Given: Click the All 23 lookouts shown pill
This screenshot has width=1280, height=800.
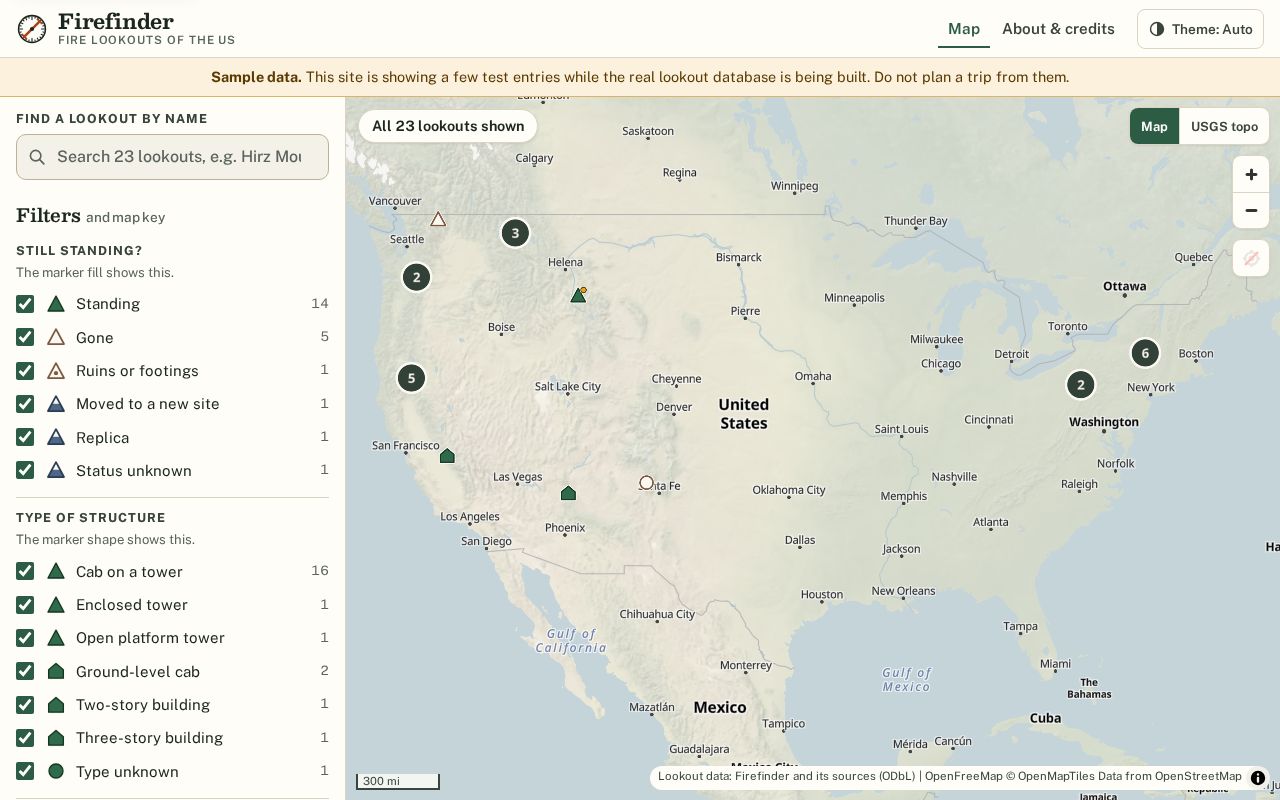Looking at the screenshot, I should pyautogui.click(x=448, y=126).
